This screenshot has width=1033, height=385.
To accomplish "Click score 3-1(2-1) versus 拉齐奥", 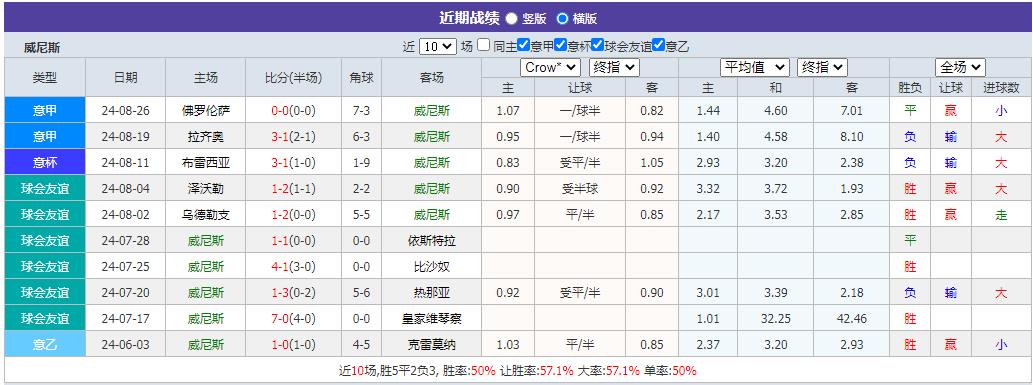I will (293, 136).
